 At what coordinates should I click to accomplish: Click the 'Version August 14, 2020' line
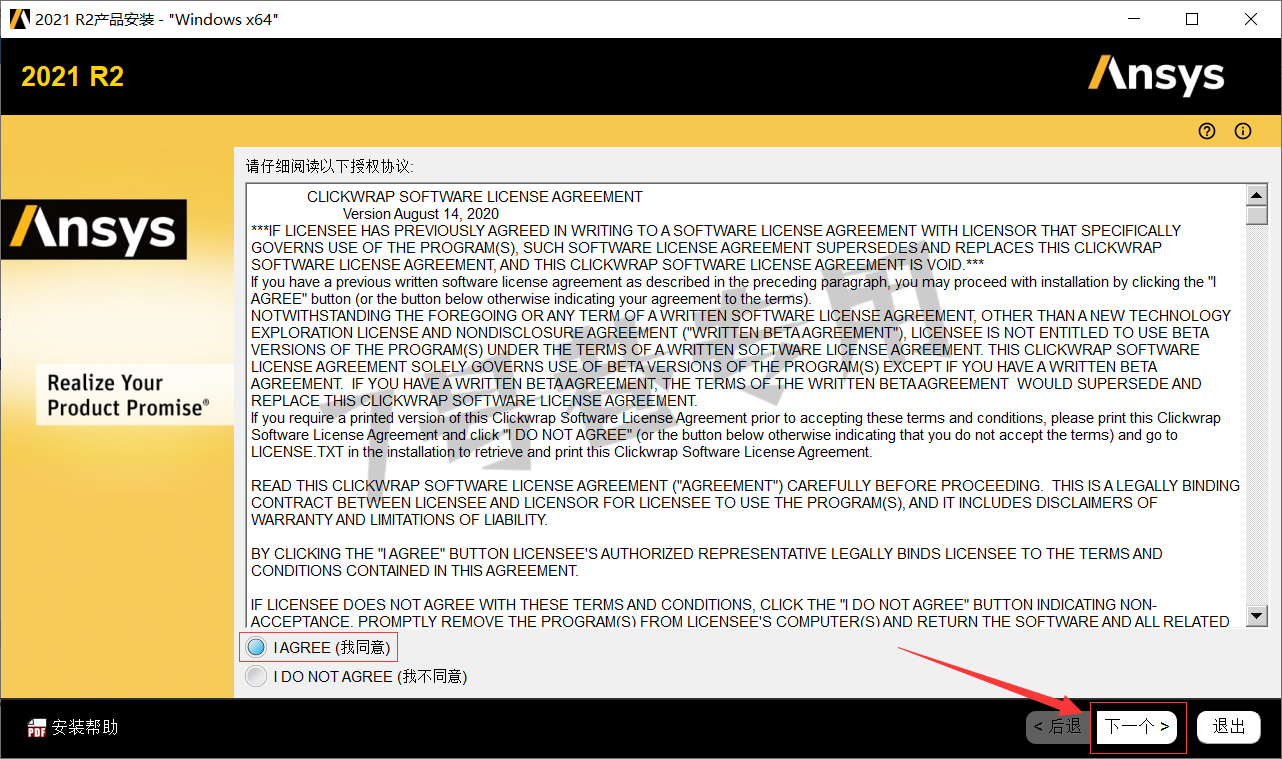click(421, 214)
